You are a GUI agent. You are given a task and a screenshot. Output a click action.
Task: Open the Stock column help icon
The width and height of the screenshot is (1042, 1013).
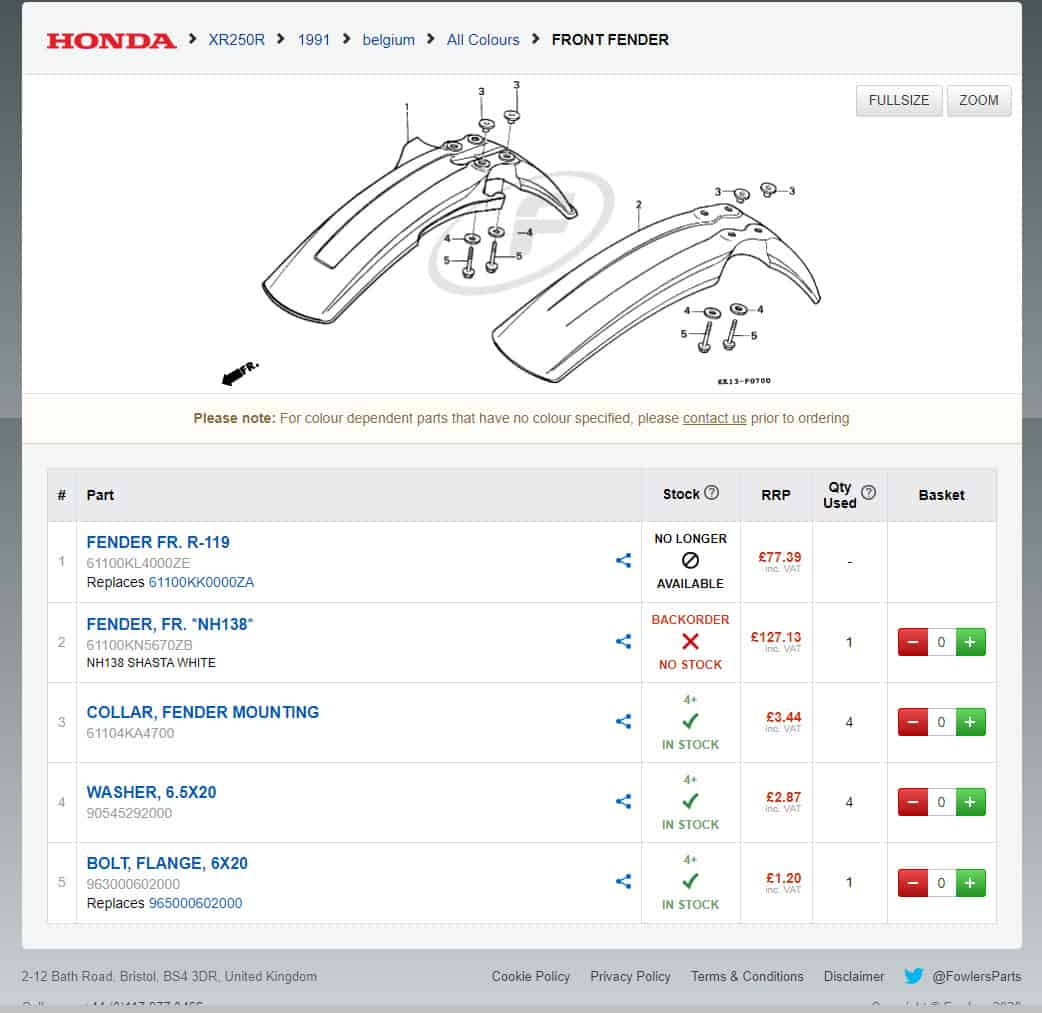(711, 493)
